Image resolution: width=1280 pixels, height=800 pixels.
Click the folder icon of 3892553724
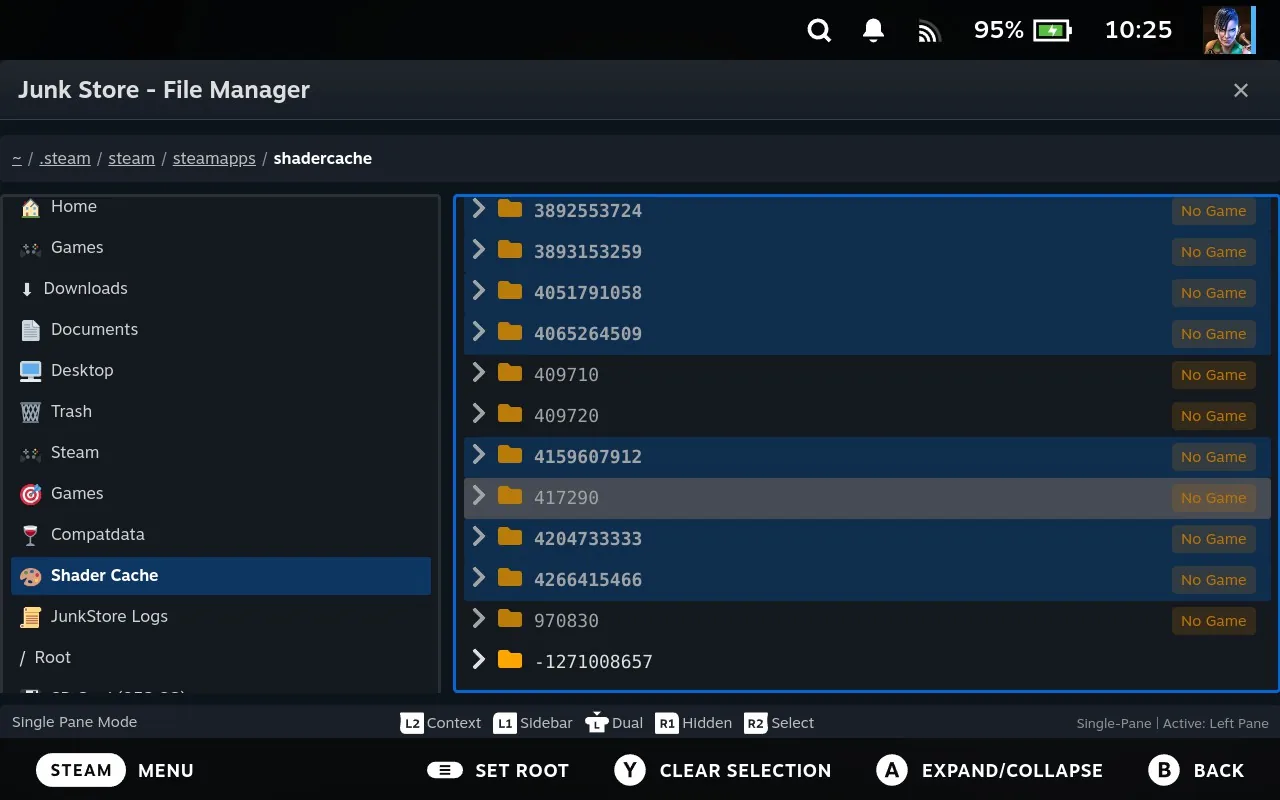tap(510, 209)
